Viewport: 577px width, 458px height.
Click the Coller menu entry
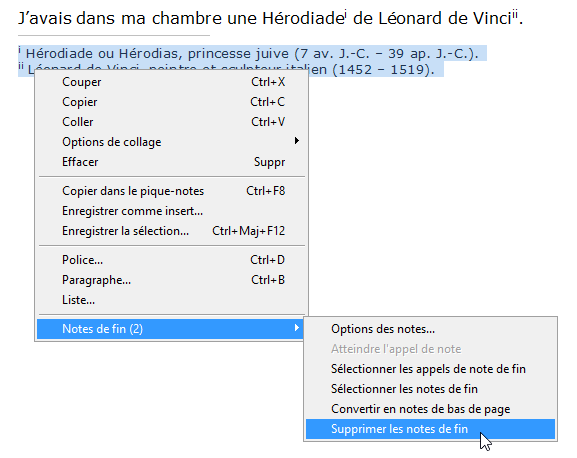tap(172, 122)
